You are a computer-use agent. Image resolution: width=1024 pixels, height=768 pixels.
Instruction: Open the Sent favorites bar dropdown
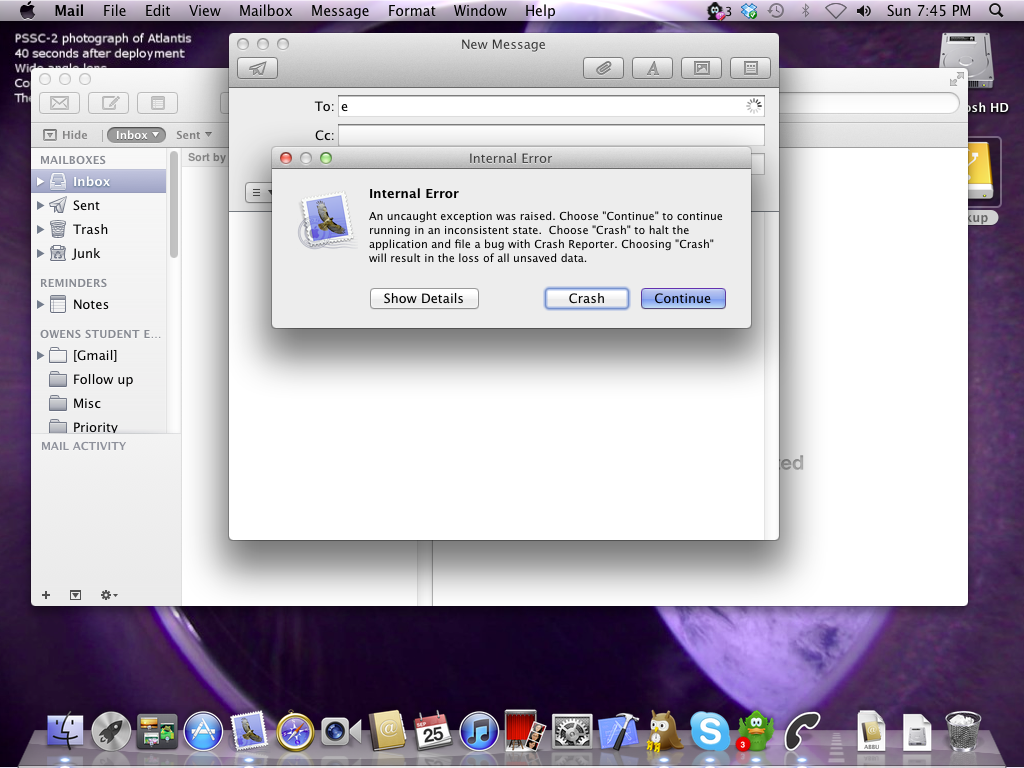(193, 135)
